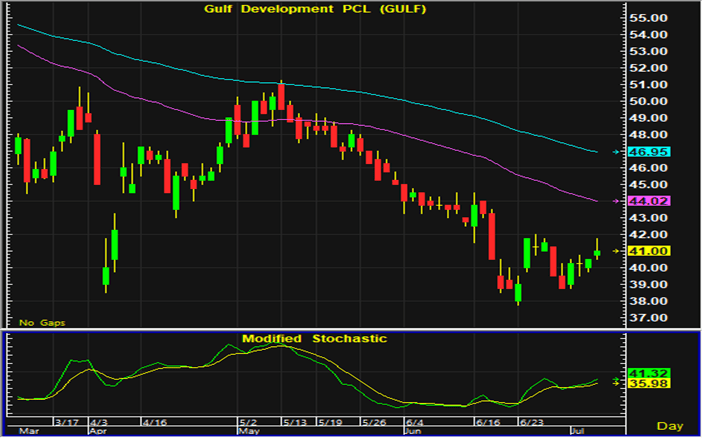
Task: Click the Jun month label on axis
Action: [410, 431]
